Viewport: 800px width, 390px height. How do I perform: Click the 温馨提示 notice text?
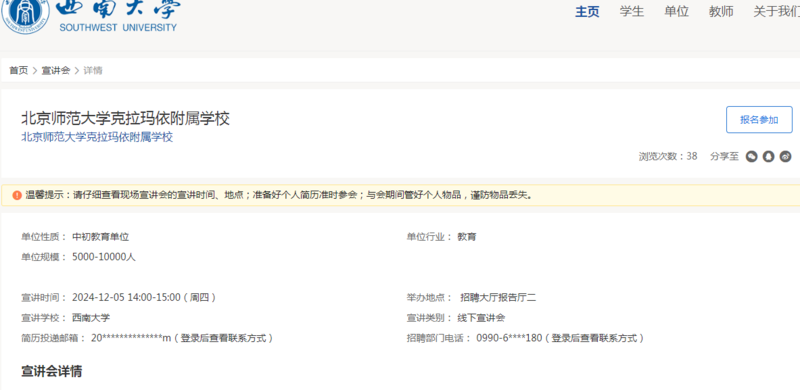(279, 196)
